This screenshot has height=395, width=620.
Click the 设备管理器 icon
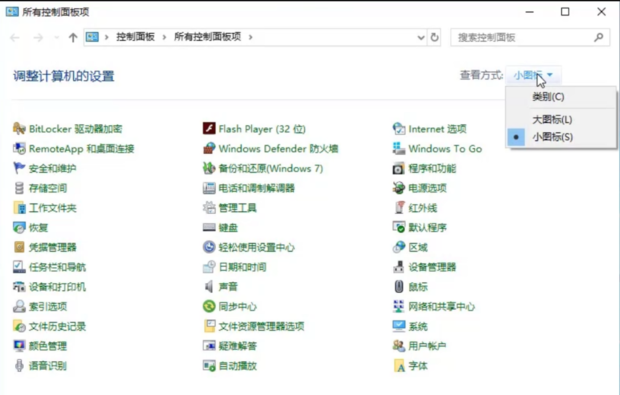[399, 267]
